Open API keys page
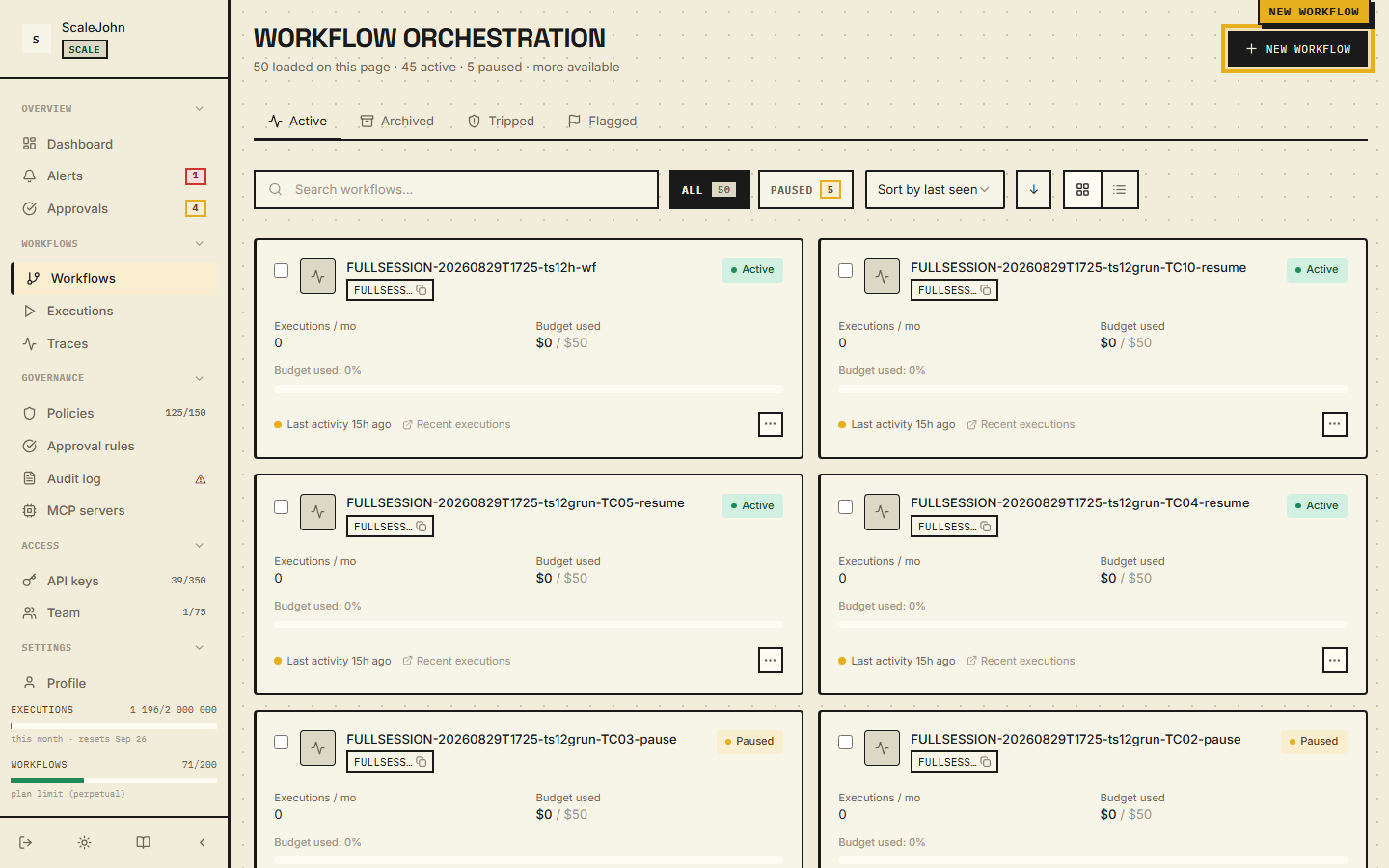 114,581
